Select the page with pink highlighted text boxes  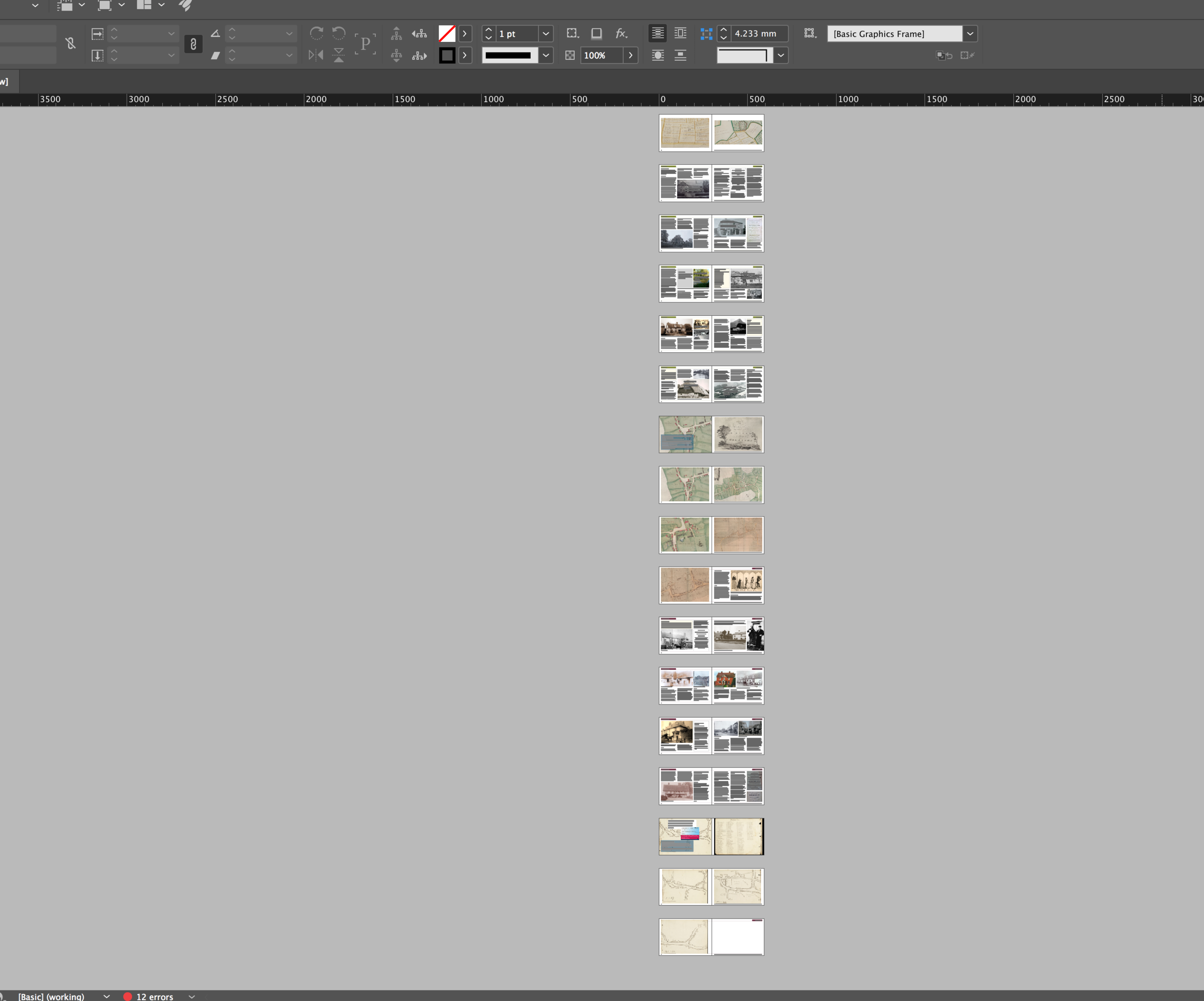coord(685,836)
